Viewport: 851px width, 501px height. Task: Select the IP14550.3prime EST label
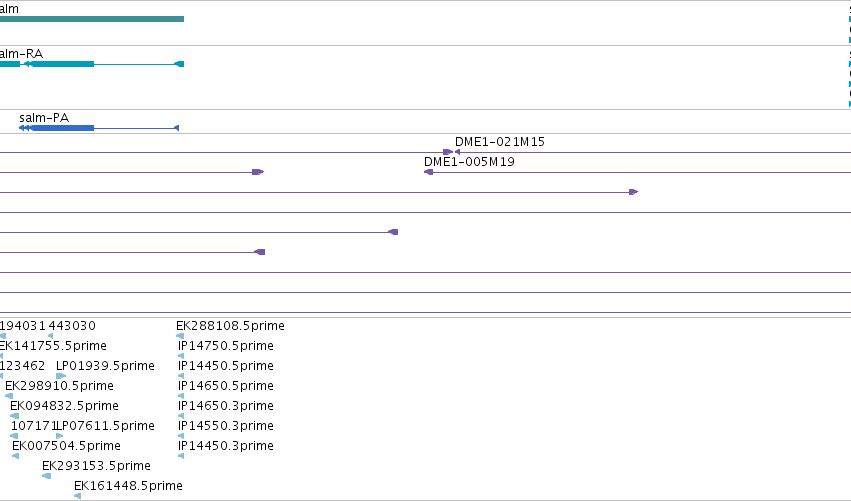click(x=226, y=426)
